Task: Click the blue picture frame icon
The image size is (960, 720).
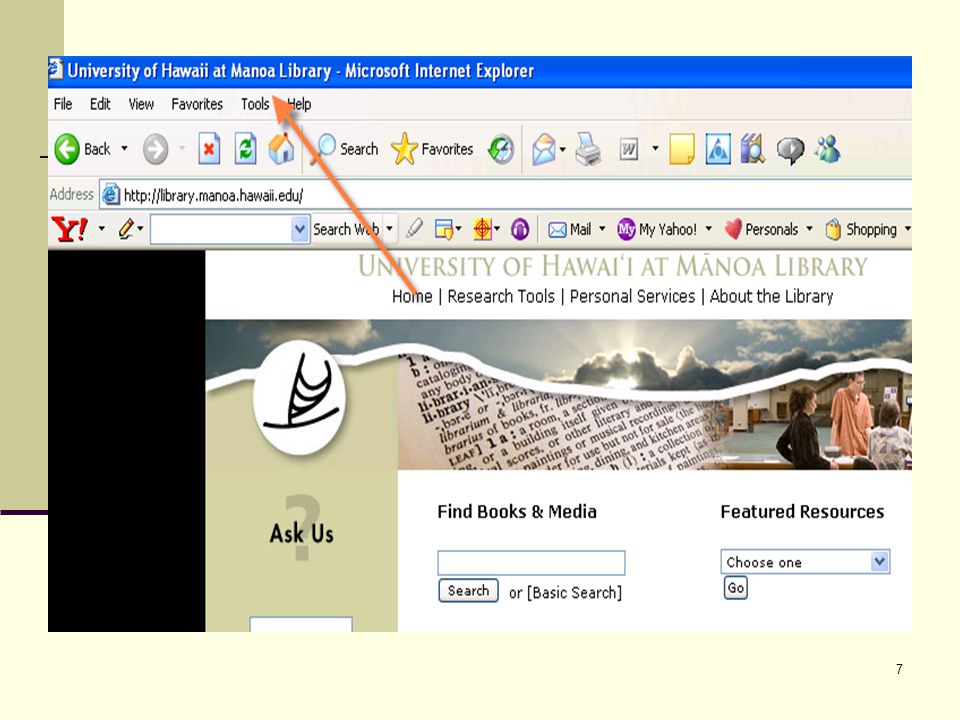Action: point(718,149)
